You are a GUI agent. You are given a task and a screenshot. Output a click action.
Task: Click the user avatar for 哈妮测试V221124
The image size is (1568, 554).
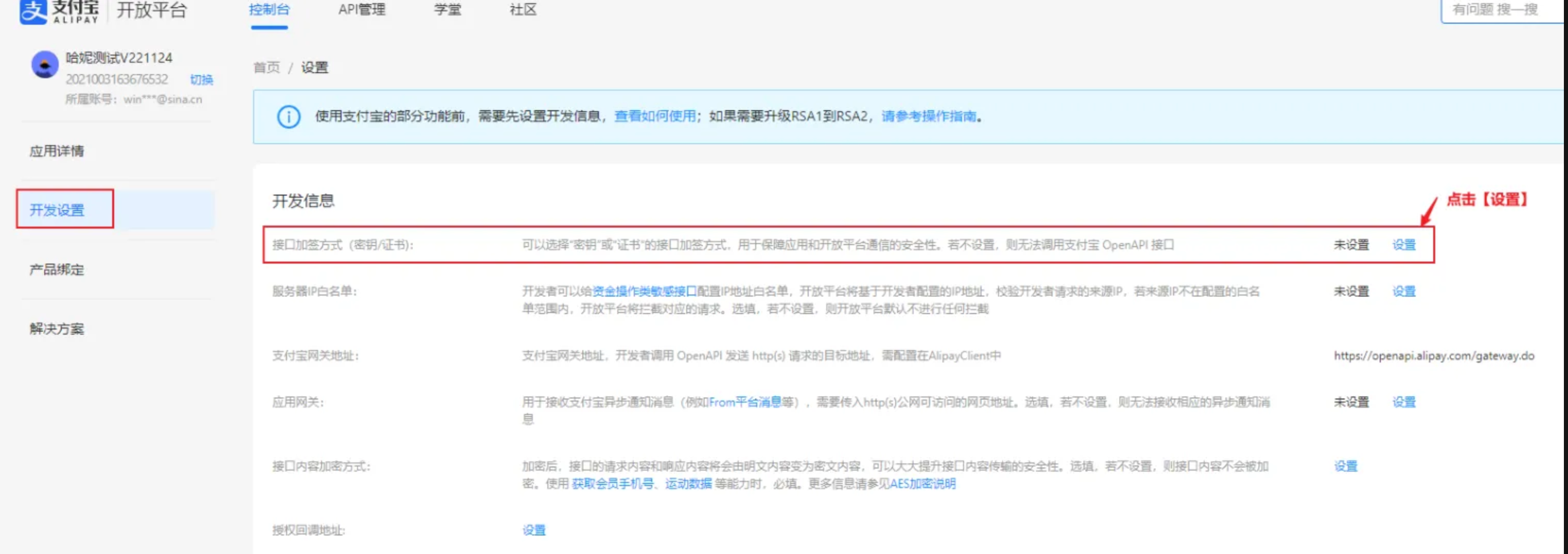[44, 64]
